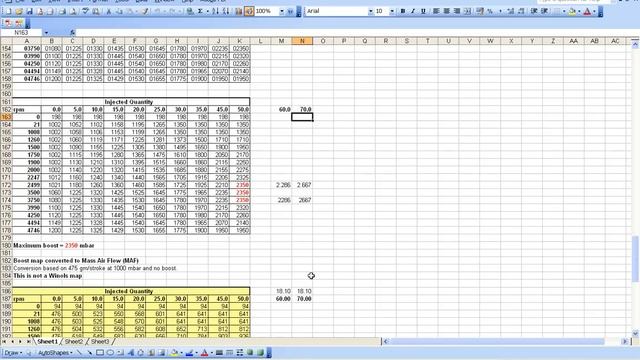This screenshot has width=640, height=360.
Task: Click the Insert Function fx button
Action: [72, 32]
